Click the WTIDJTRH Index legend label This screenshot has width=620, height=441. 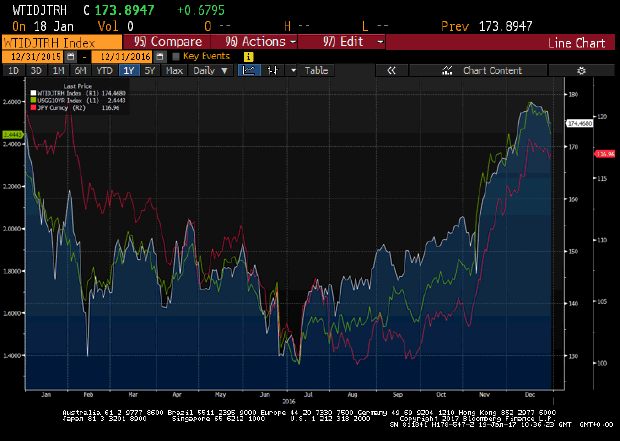pos(59,93)
